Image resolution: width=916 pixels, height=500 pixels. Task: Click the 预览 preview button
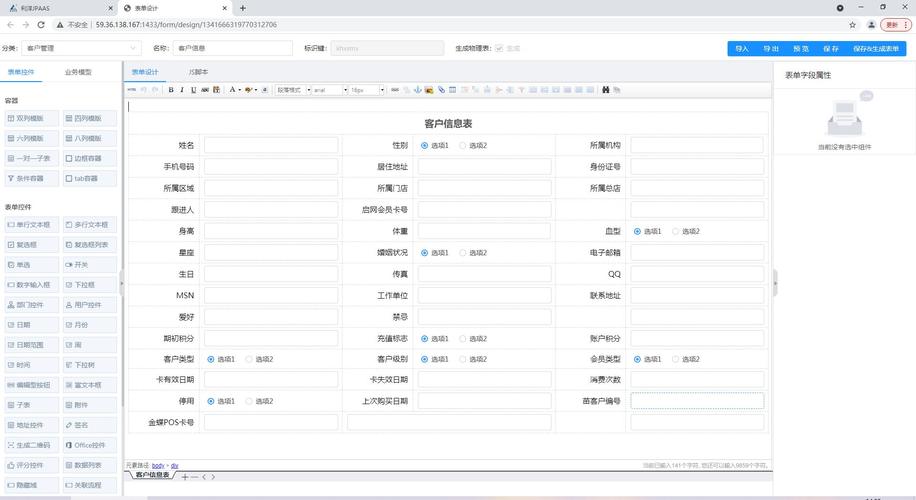(x=801, y=48)
